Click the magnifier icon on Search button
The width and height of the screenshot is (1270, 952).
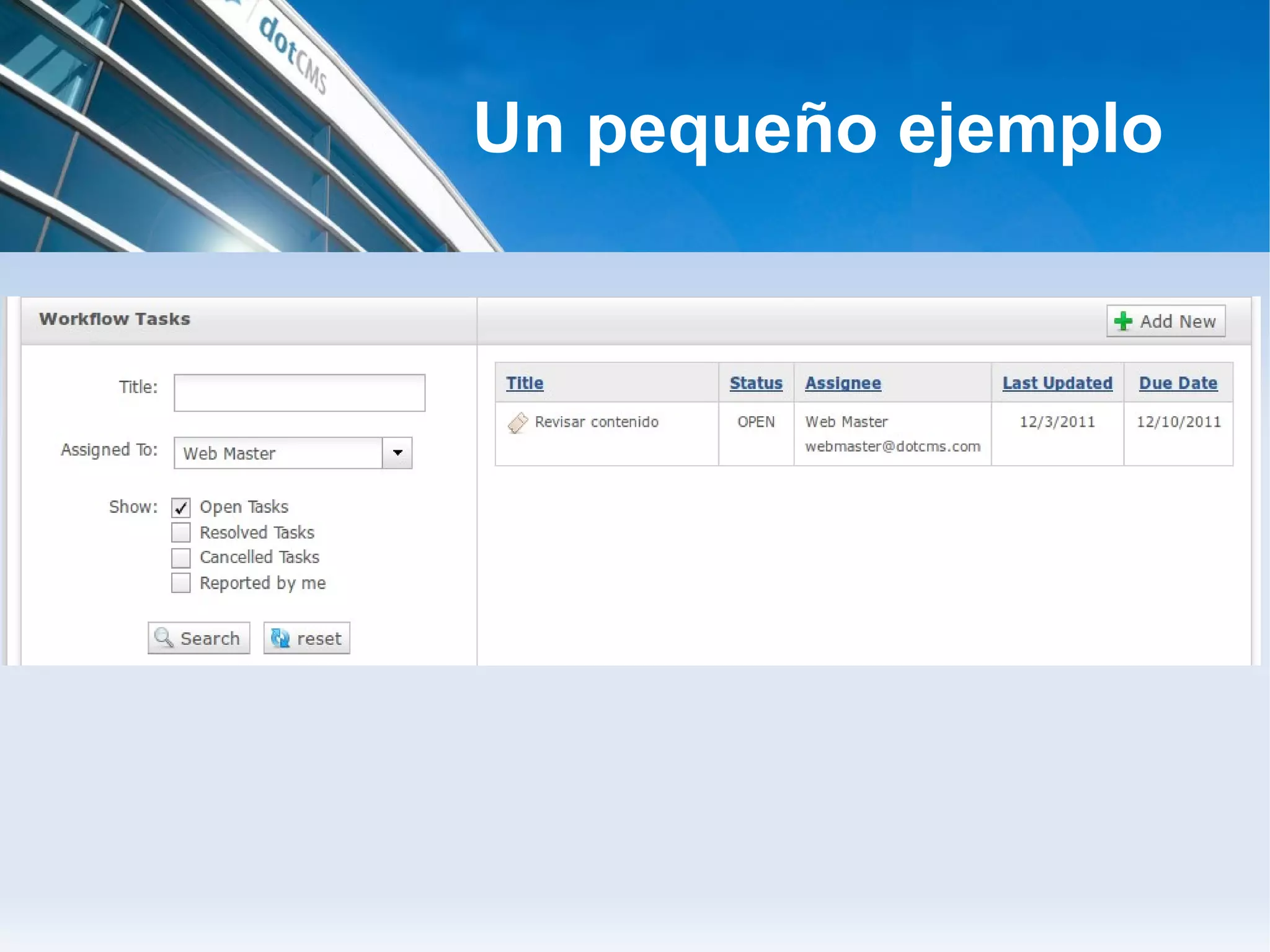(x=164, y=638)
